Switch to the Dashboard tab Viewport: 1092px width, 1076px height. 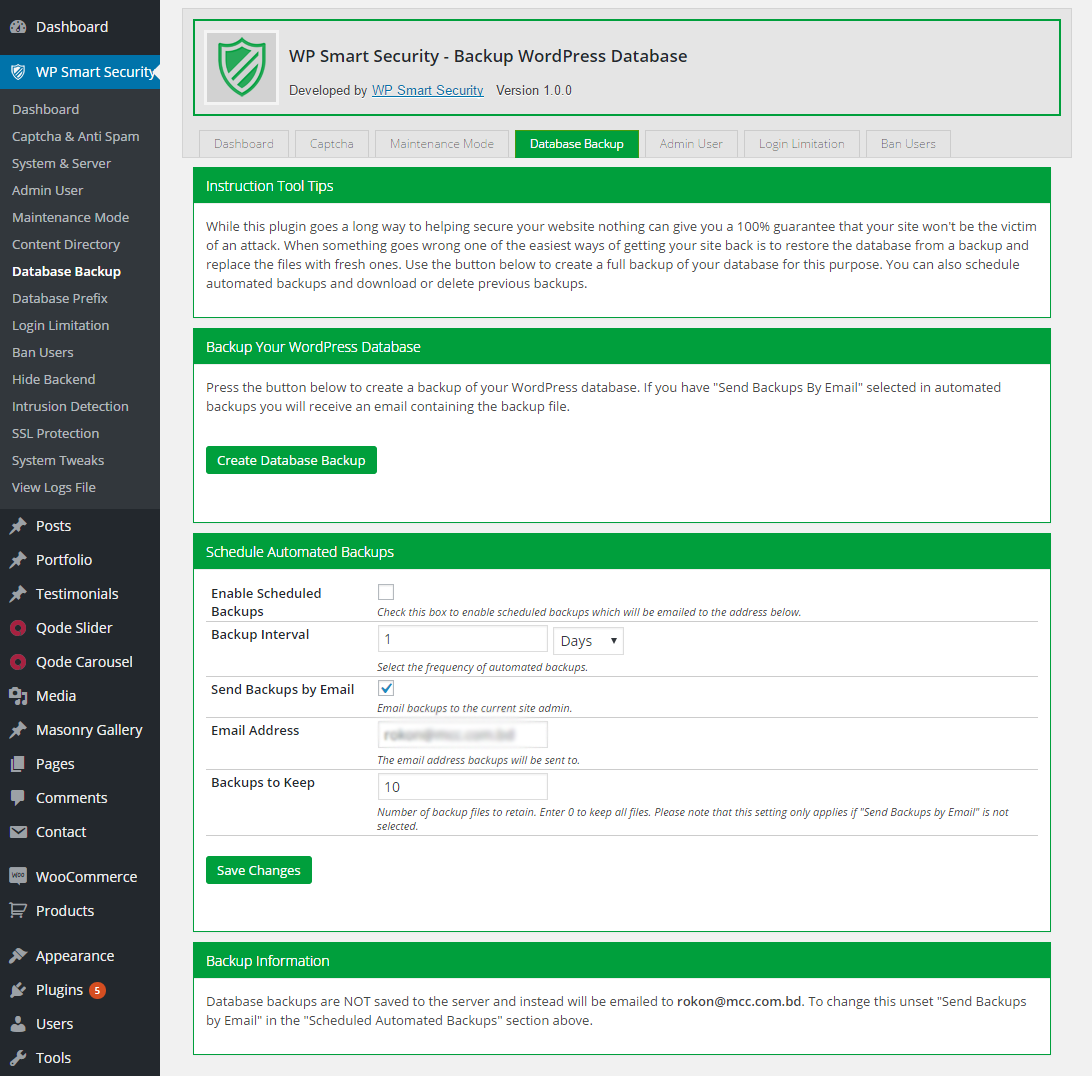(244, 144)
